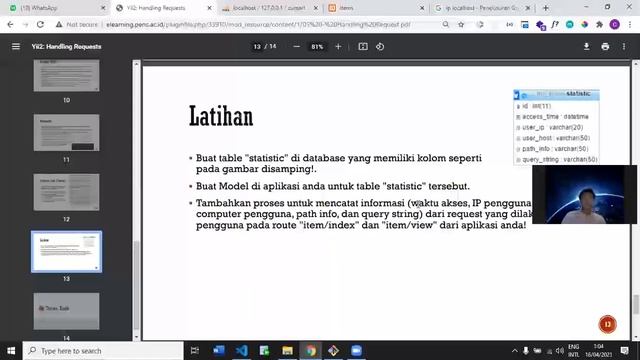Rotate the PDF counterclockwise
The image size is (640, 360).
[x=380, y=47]
